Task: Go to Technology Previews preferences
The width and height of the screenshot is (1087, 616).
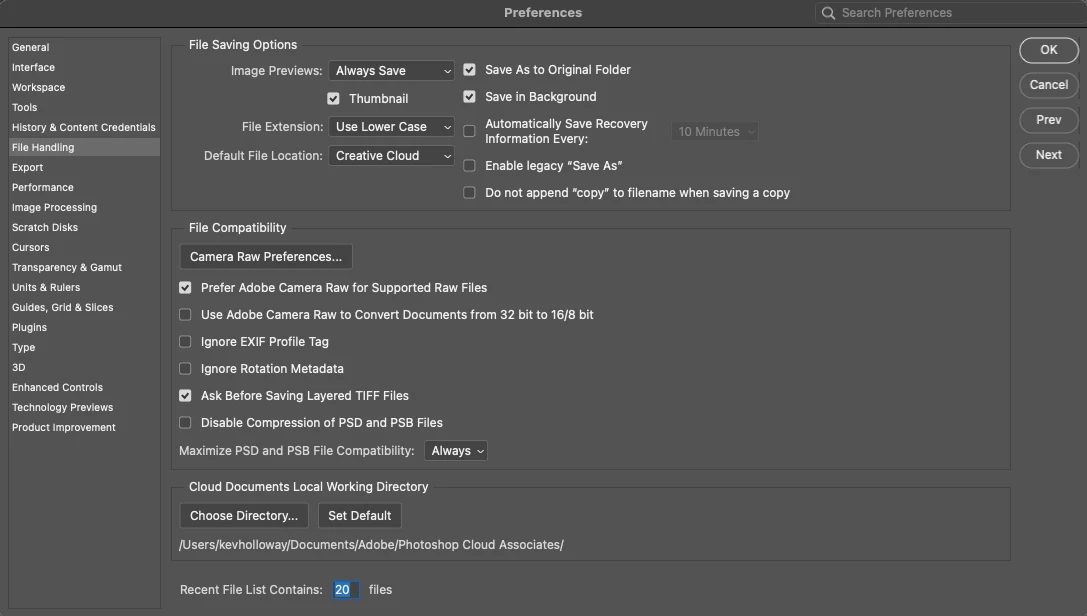Action: [x=63, y=407]
